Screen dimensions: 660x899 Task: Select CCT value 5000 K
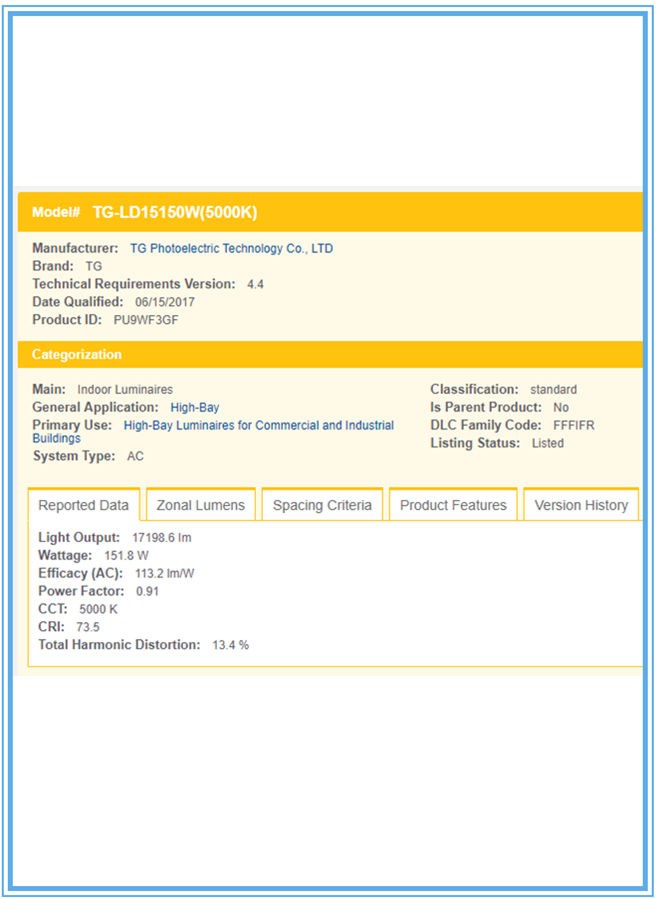(x=98, y=609)
